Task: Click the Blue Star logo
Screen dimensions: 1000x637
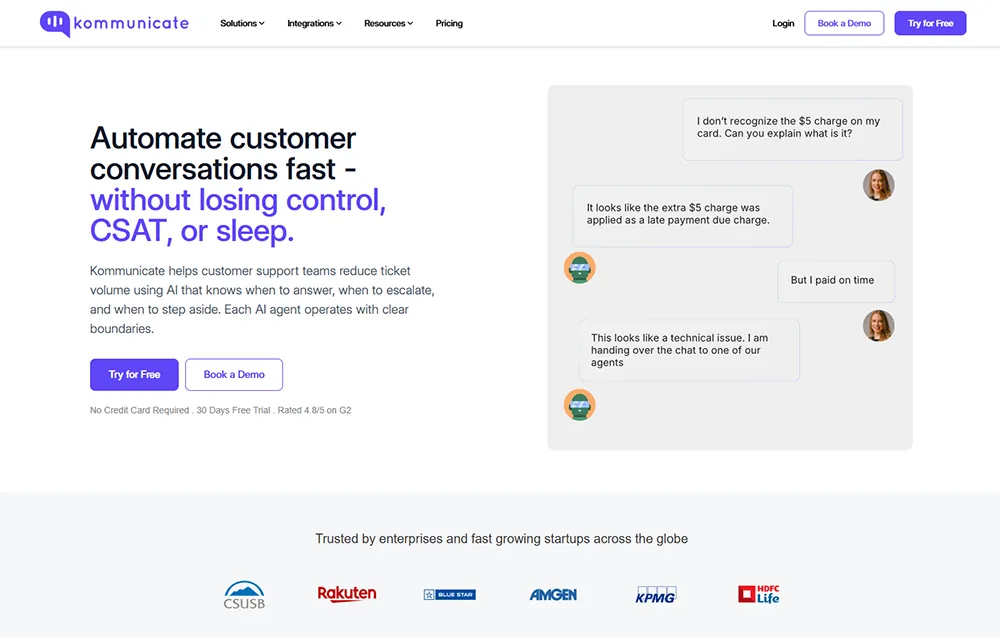Action: pos(450,594)
